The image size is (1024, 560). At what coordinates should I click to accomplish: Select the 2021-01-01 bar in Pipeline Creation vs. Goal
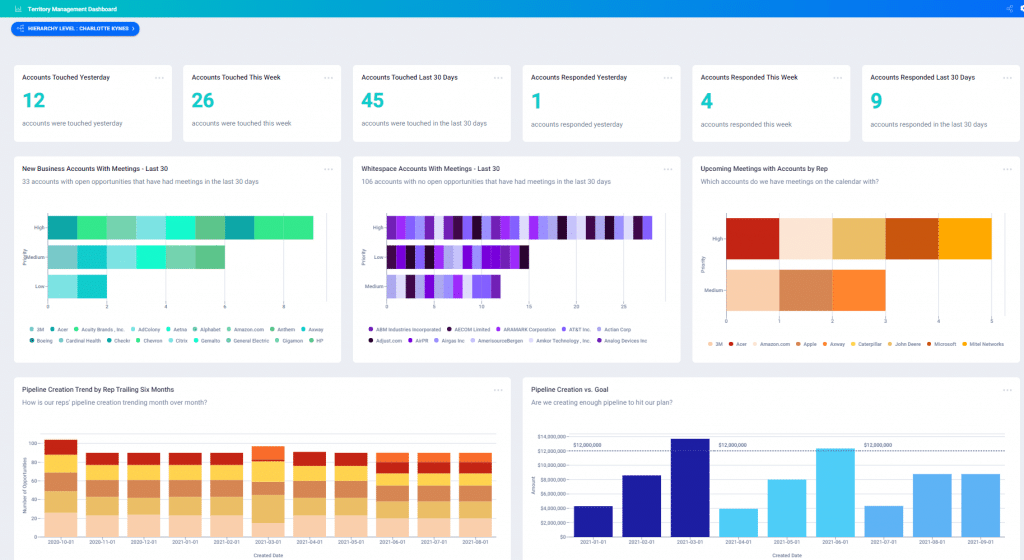click(x=593, y=521)
